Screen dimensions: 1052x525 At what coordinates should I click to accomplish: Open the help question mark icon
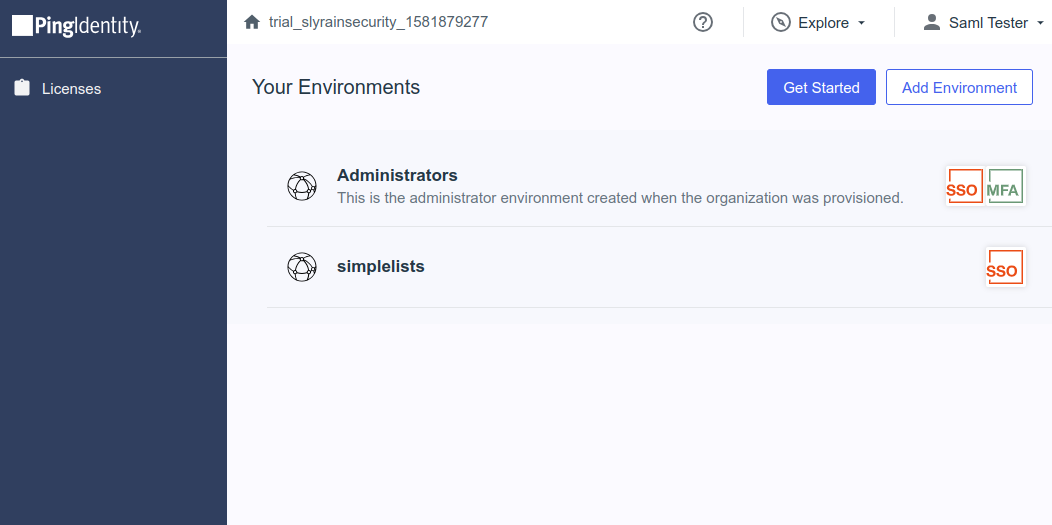pyautogui.click(x=702, y=22)
